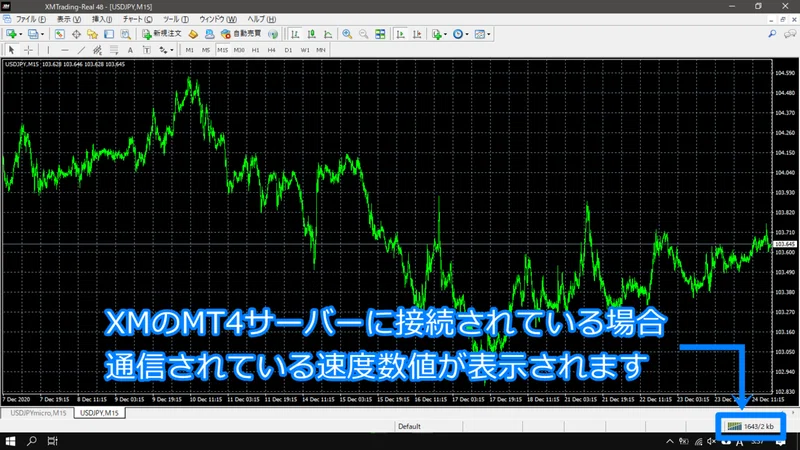Image resolution: width=800 pixels, height=450 pixels.
Task: Expand the Templates dropdown arrow
Action: tap(489, 34)
